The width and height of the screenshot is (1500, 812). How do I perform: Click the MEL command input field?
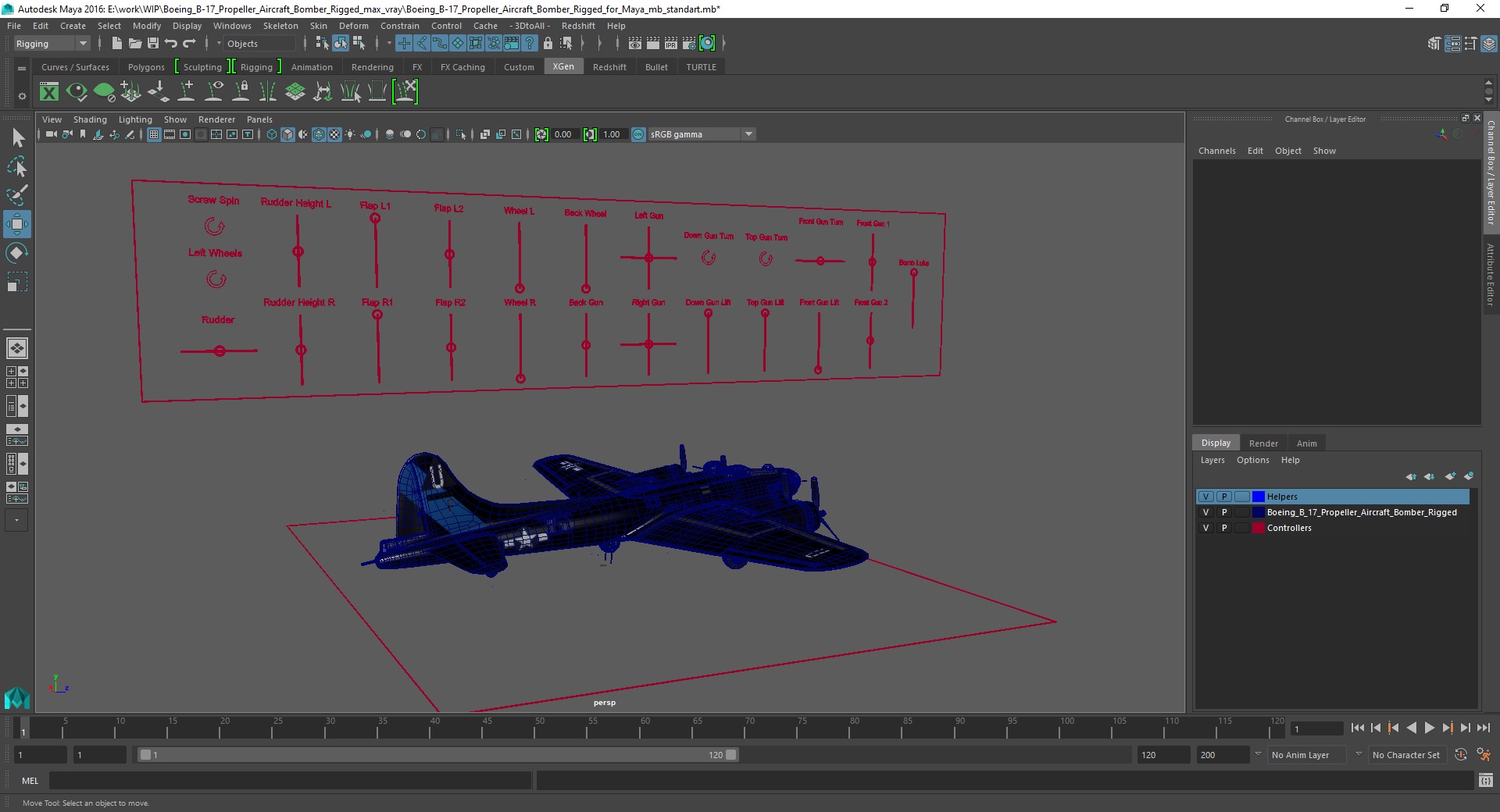coord(290,780)
